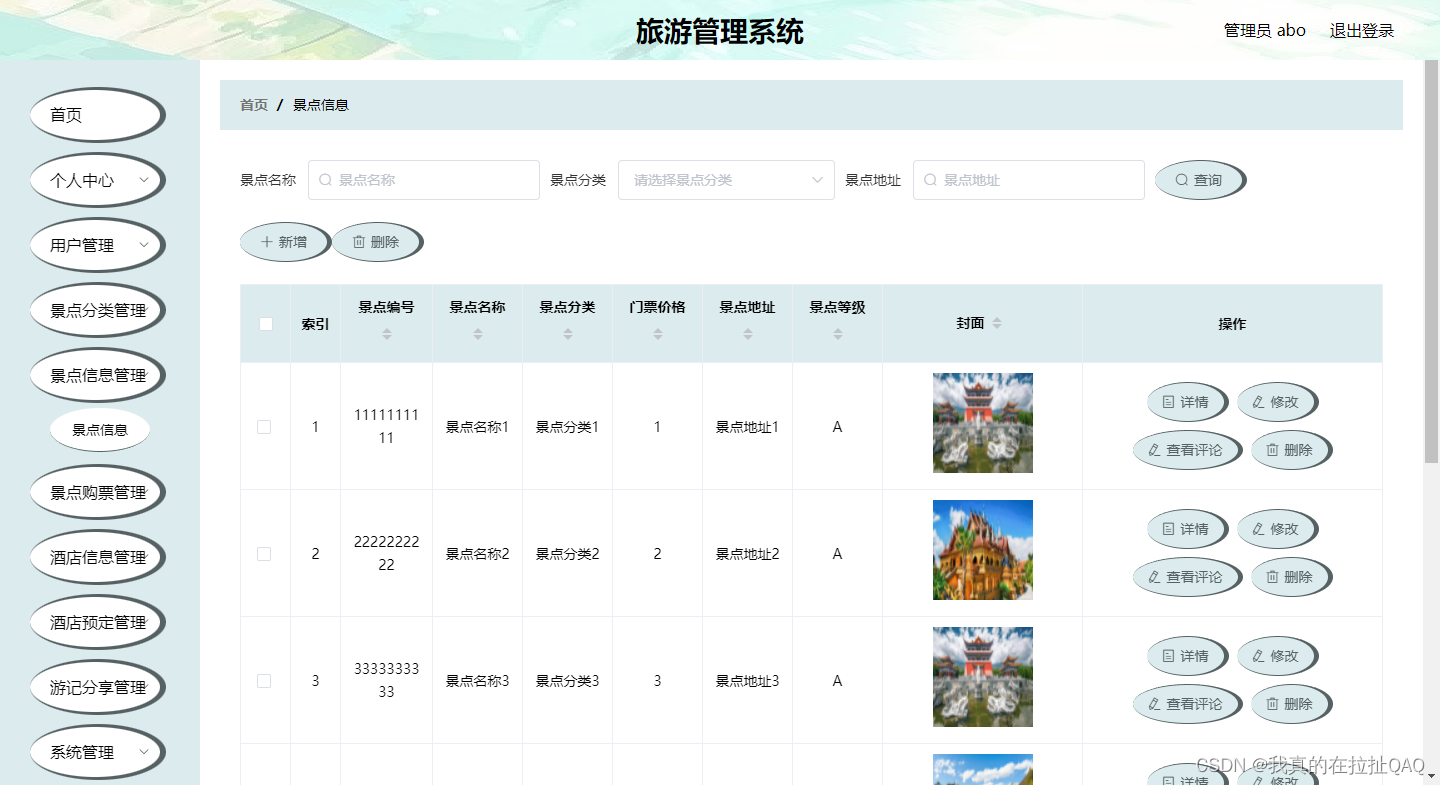This screenshot has width=1440, height=785.
Task: Open 查看评论 for 景点名称3
Action: pyautogui.click(x=1187, y=703)
